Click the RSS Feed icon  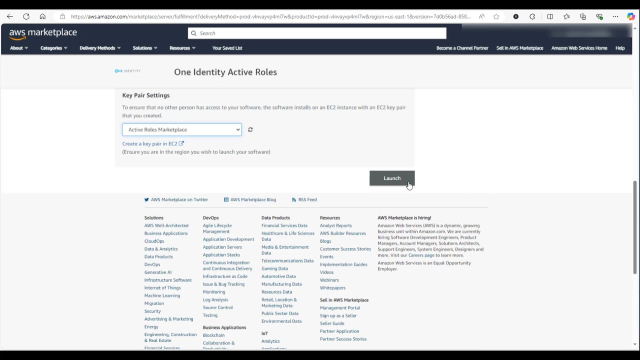pos(294,200)
